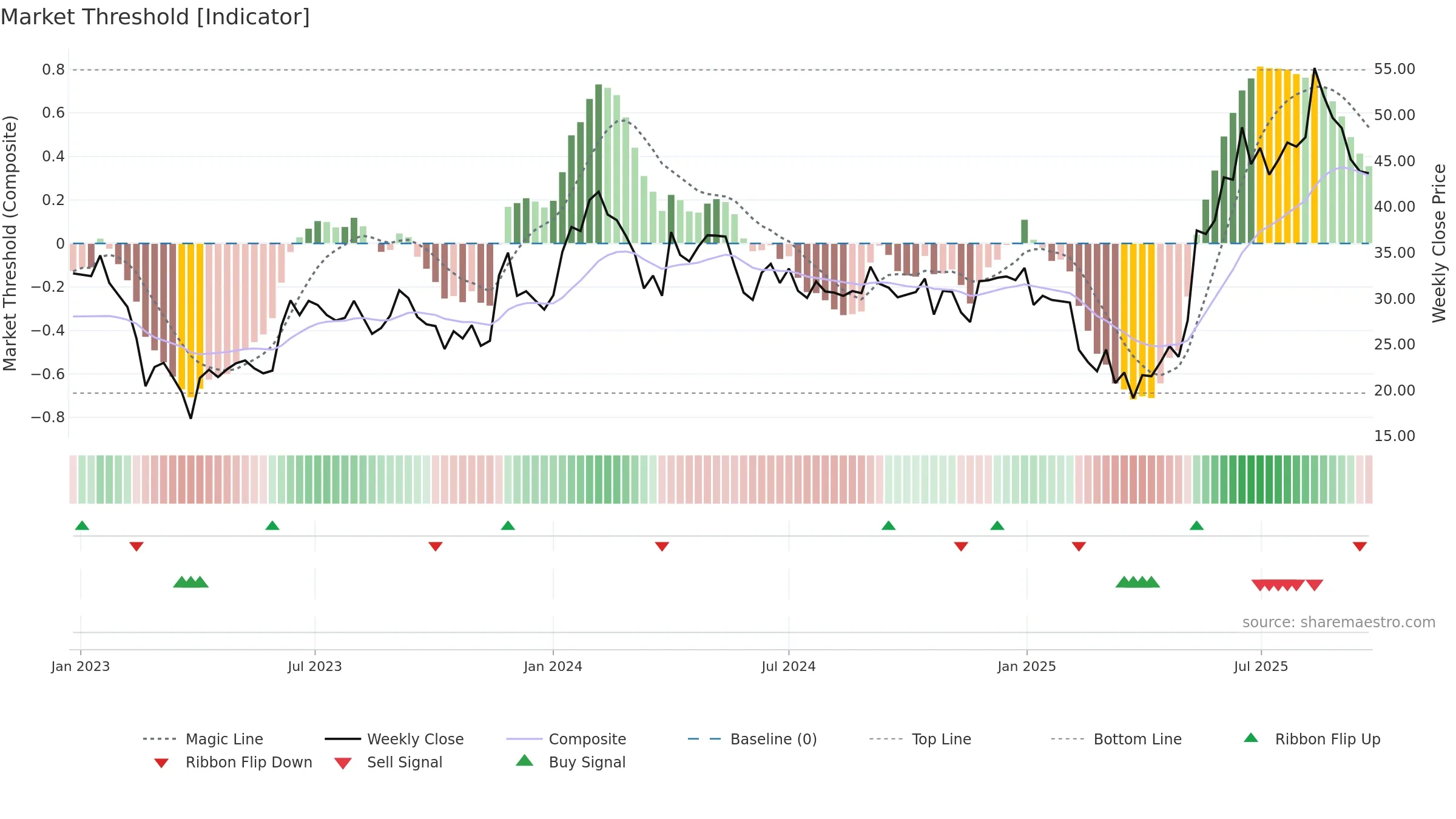Click the chart title Market Threshold [Indicator]

[155, 17]
